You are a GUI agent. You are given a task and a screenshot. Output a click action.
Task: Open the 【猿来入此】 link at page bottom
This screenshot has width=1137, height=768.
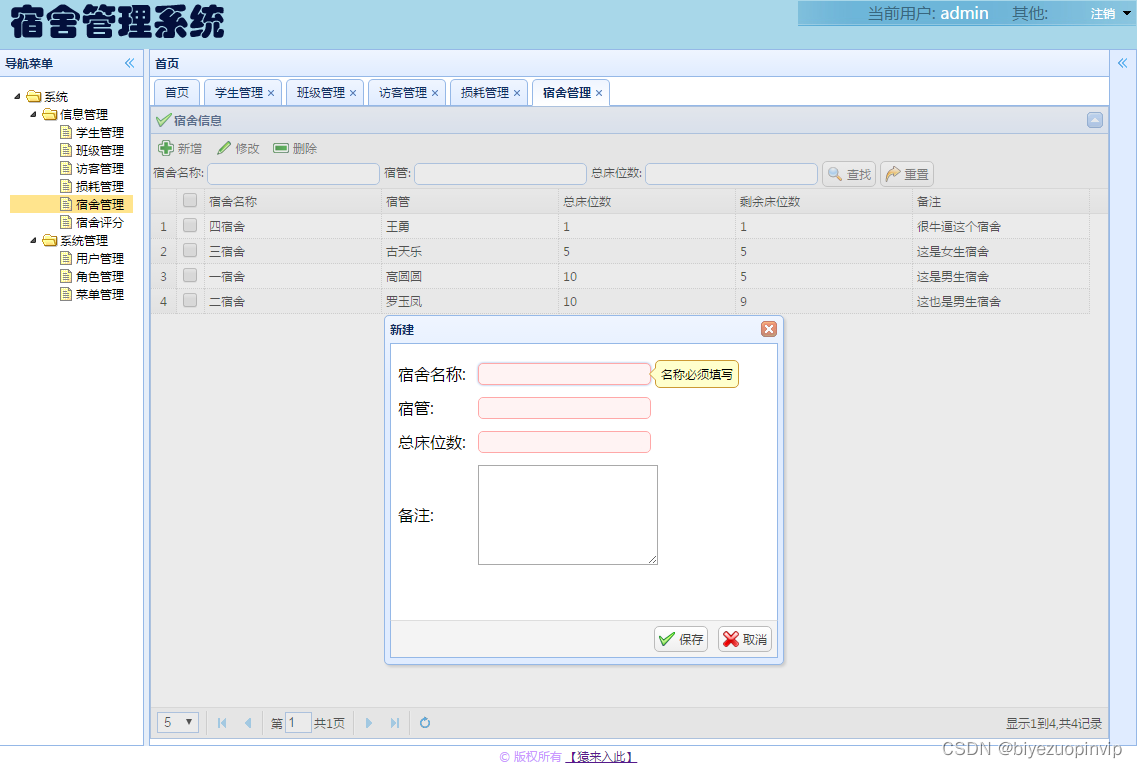click(x=598, y=758)
